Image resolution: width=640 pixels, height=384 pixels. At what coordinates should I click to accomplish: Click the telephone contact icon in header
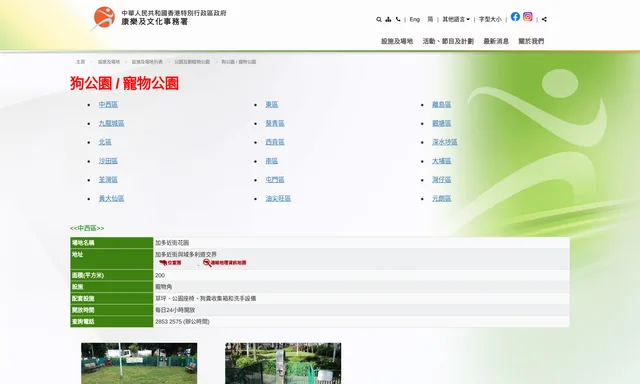point(398,19)
